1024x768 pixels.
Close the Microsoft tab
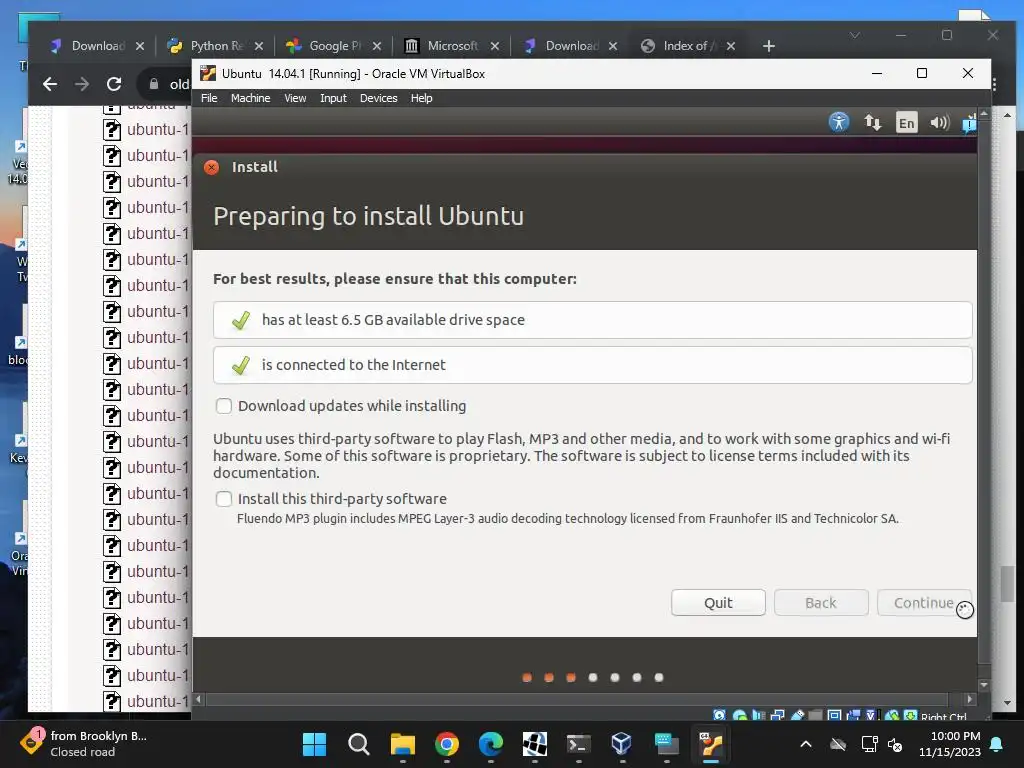click(494, 46)
